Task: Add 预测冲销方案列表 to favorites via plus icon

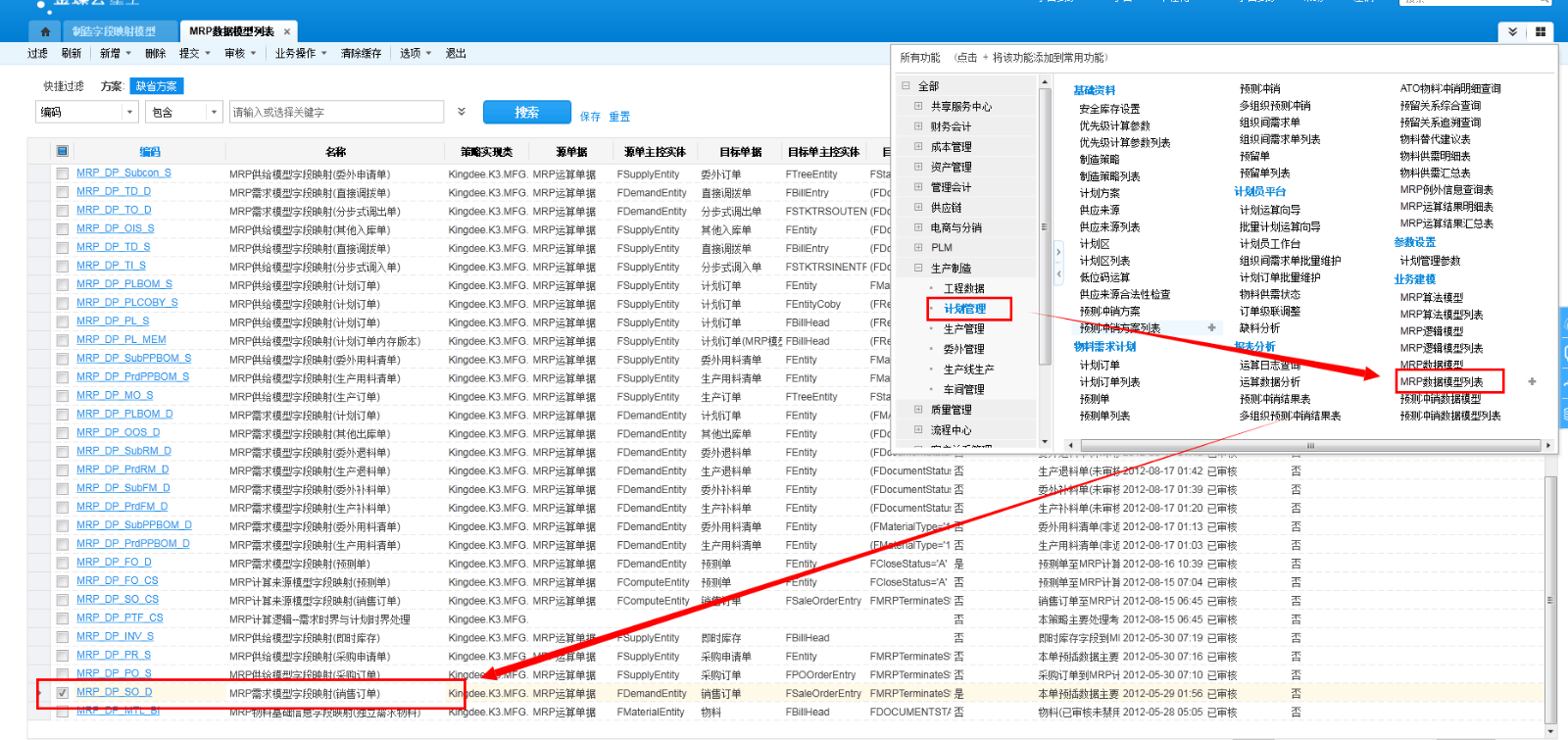Action: (1212, 327)
